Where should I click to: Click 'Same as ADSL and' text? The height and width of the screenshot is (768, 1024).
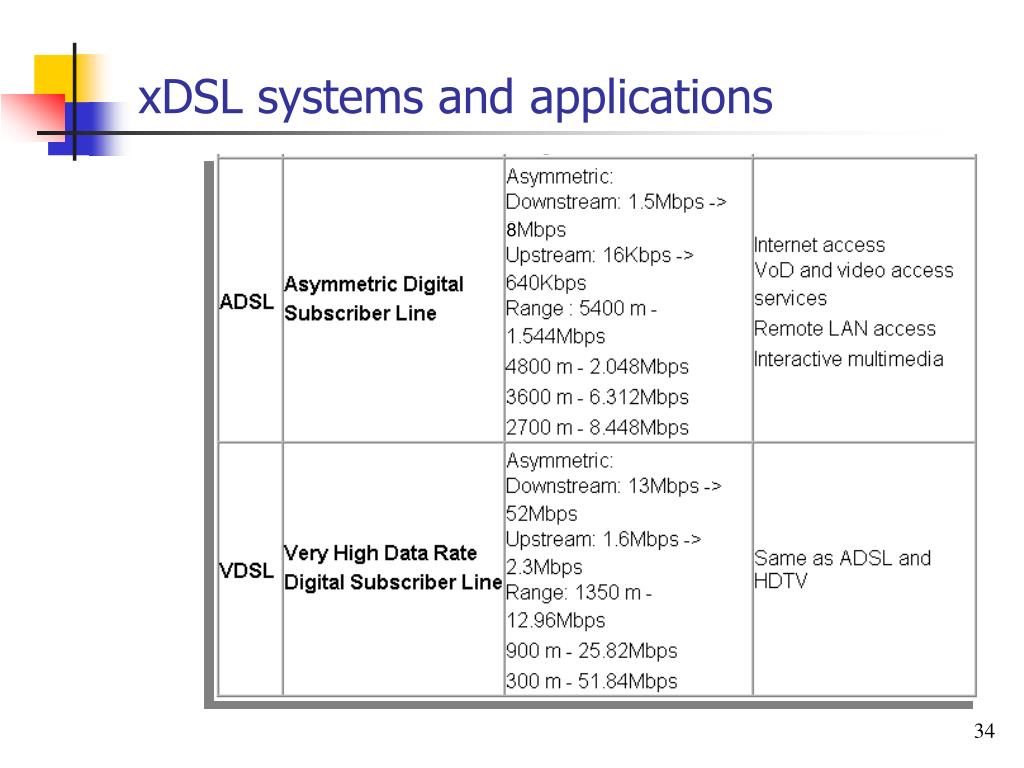tap(842, 558)
